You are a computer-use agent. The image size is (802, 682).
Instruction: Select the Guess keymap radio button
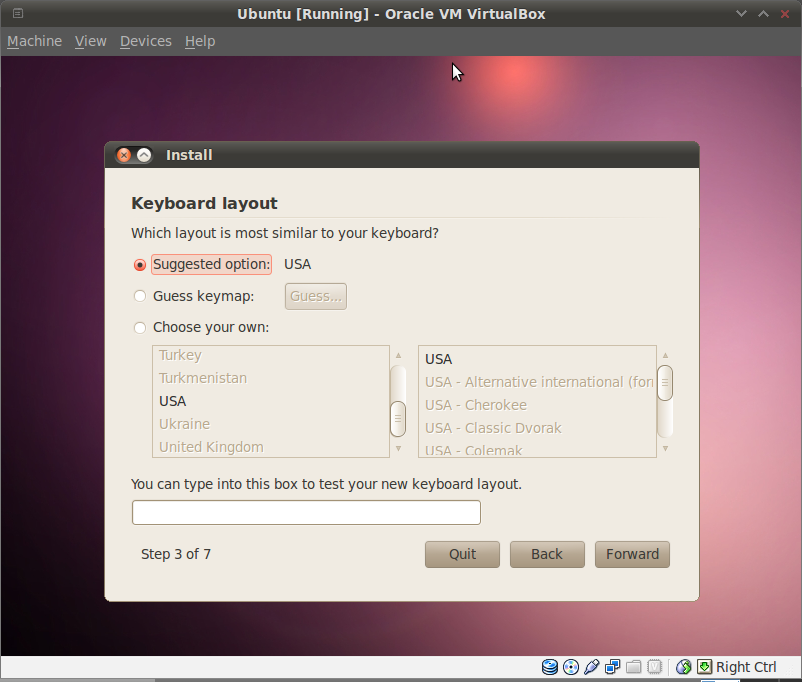140,296
